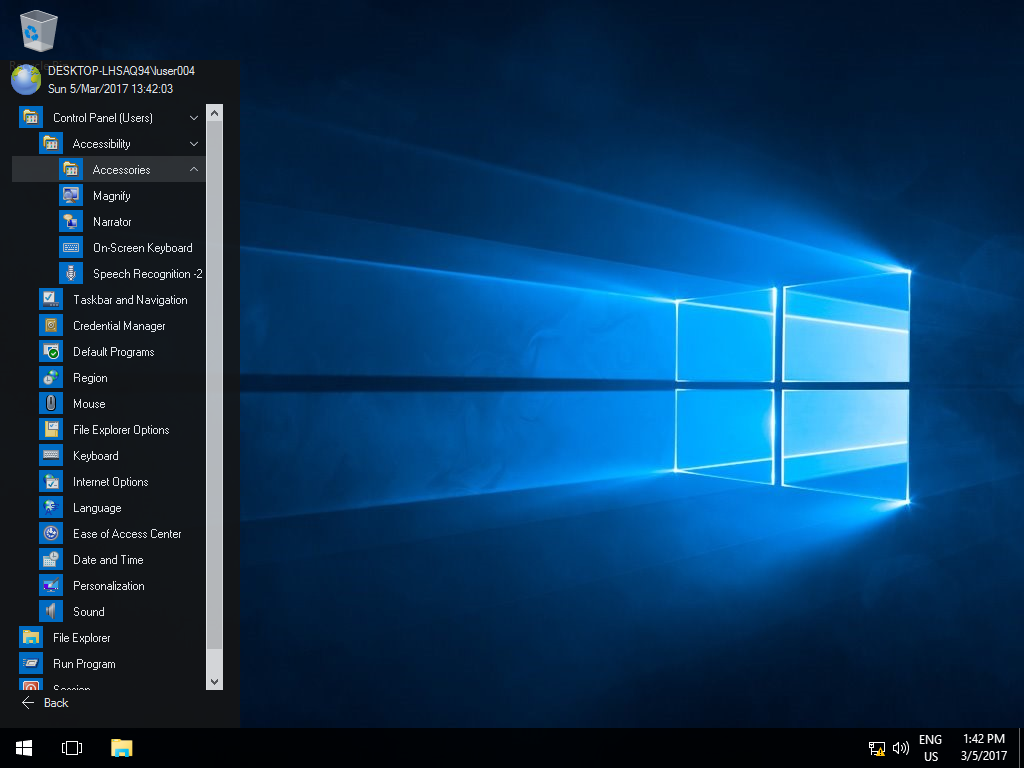Open the Personalization icon
Screen dimensions: 1024x768
51,586
